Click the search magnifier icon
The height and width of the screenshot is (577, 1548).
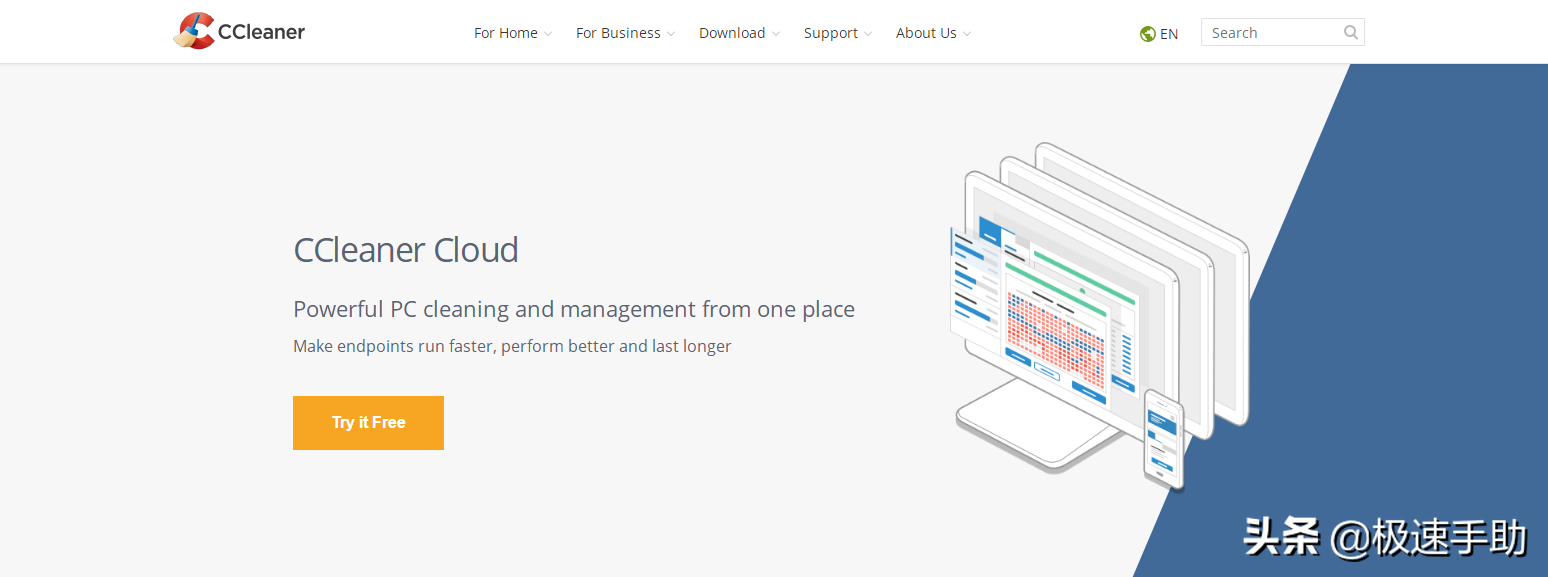(1351, 32)
